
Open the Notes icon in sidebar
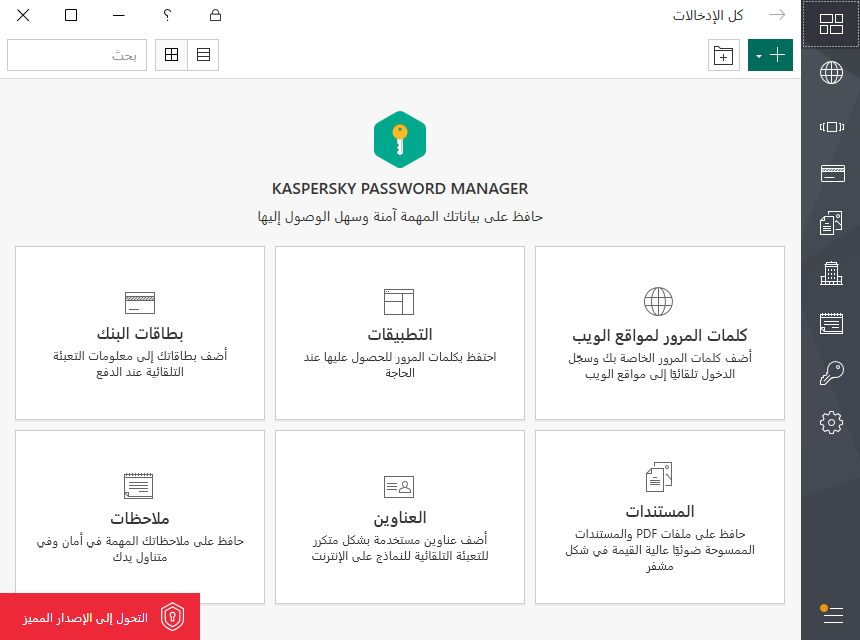coord(831,323)
